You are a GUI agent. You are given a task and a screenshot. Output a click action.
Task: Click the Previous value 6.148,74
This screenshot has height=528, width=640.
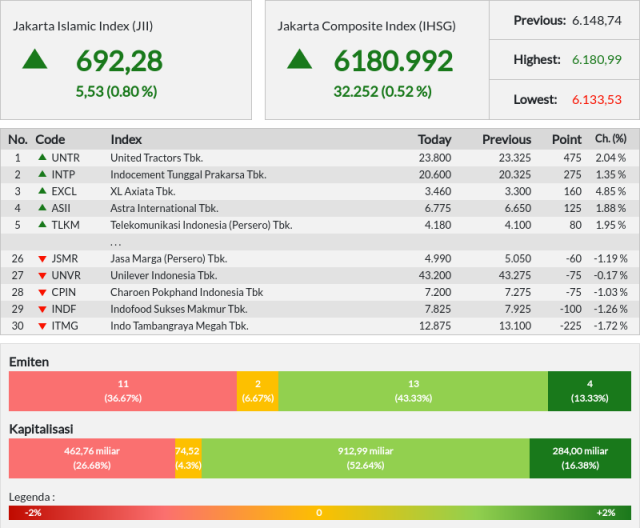[x=597, y=20]
